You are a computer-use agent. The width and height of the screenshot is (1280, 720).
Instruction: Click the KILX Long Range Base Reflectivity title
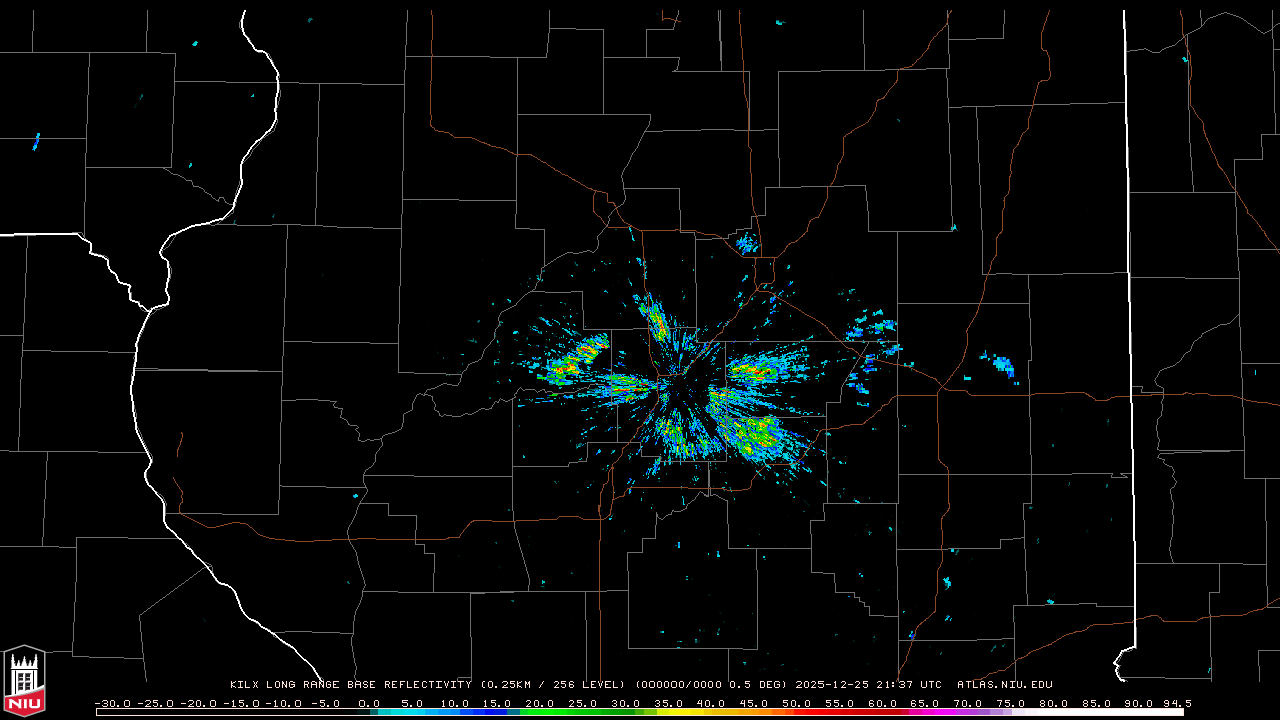point(350,685)
